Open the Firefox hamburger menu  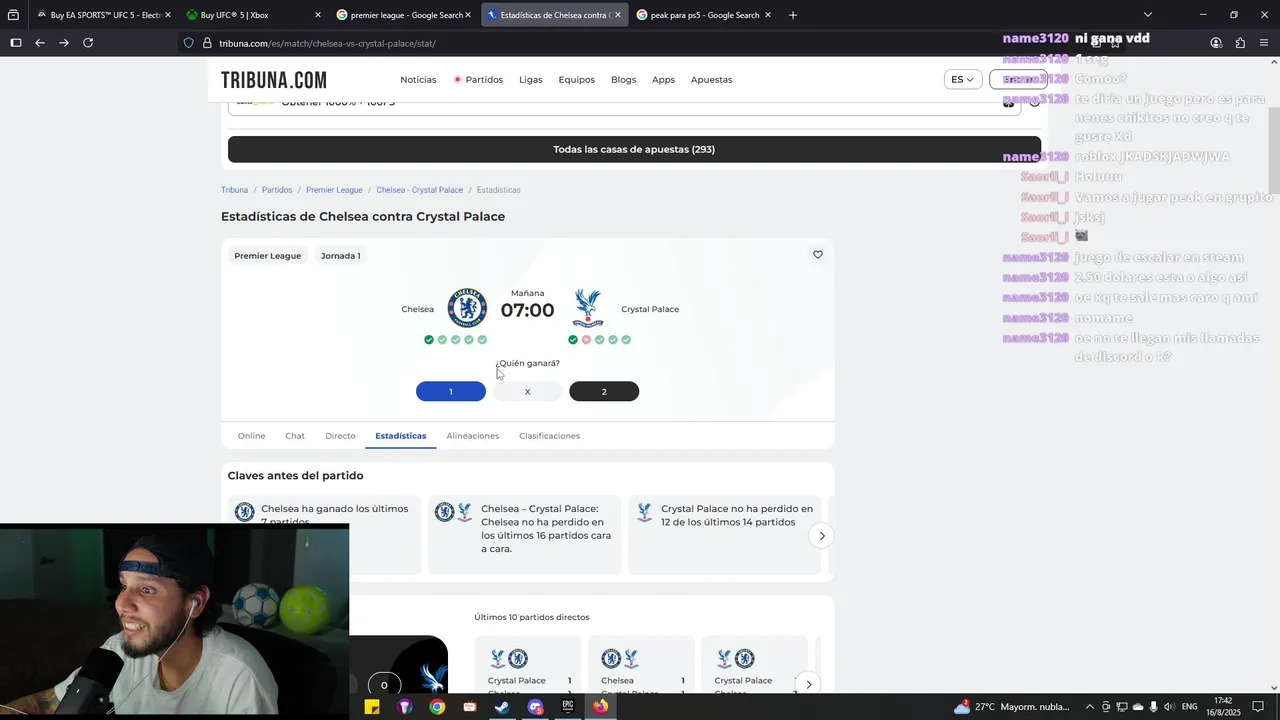tap(1264, 43)
